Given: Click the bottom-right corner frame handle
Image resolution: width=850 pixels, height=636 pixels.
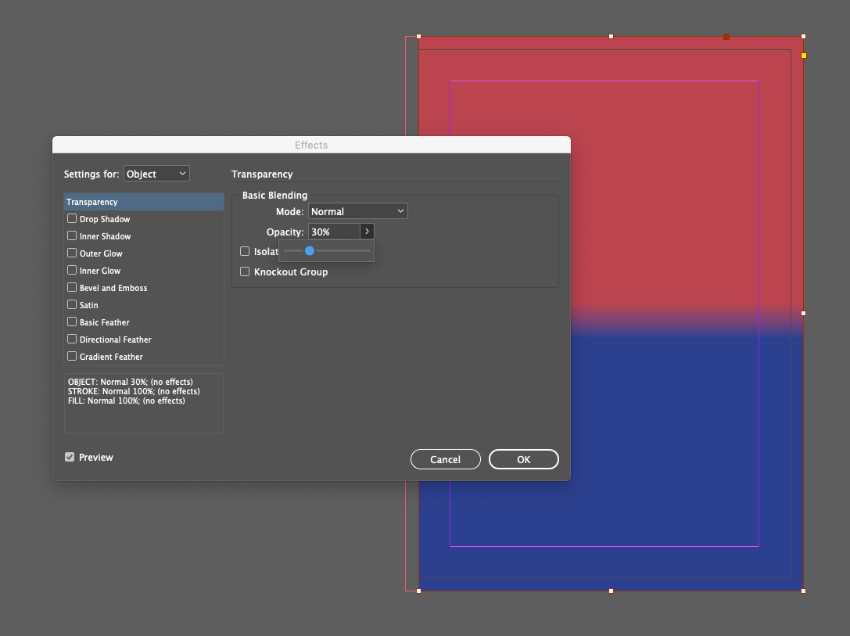Looking at the screenshot, I should click(x=803, y=591).
